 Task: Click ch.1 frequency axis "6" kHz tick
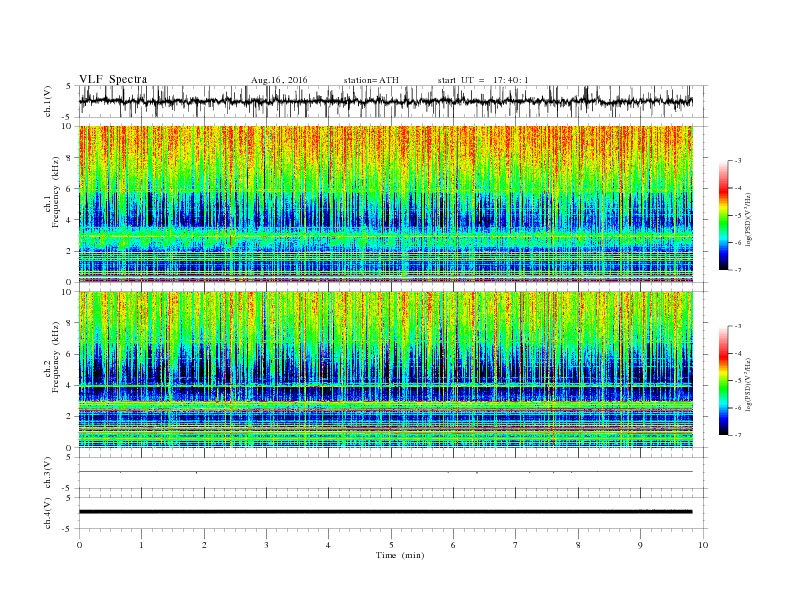pos(70,189)
